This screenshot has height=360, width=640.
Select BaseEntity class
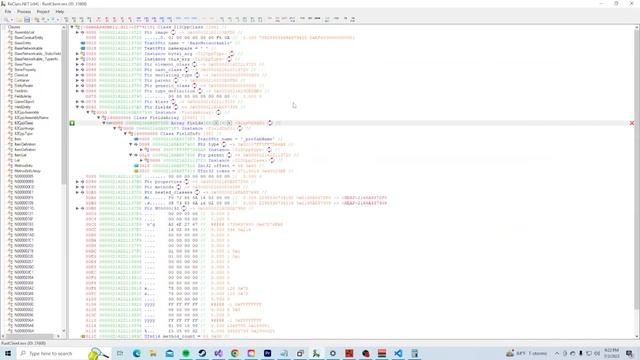(x=22, y=43)
